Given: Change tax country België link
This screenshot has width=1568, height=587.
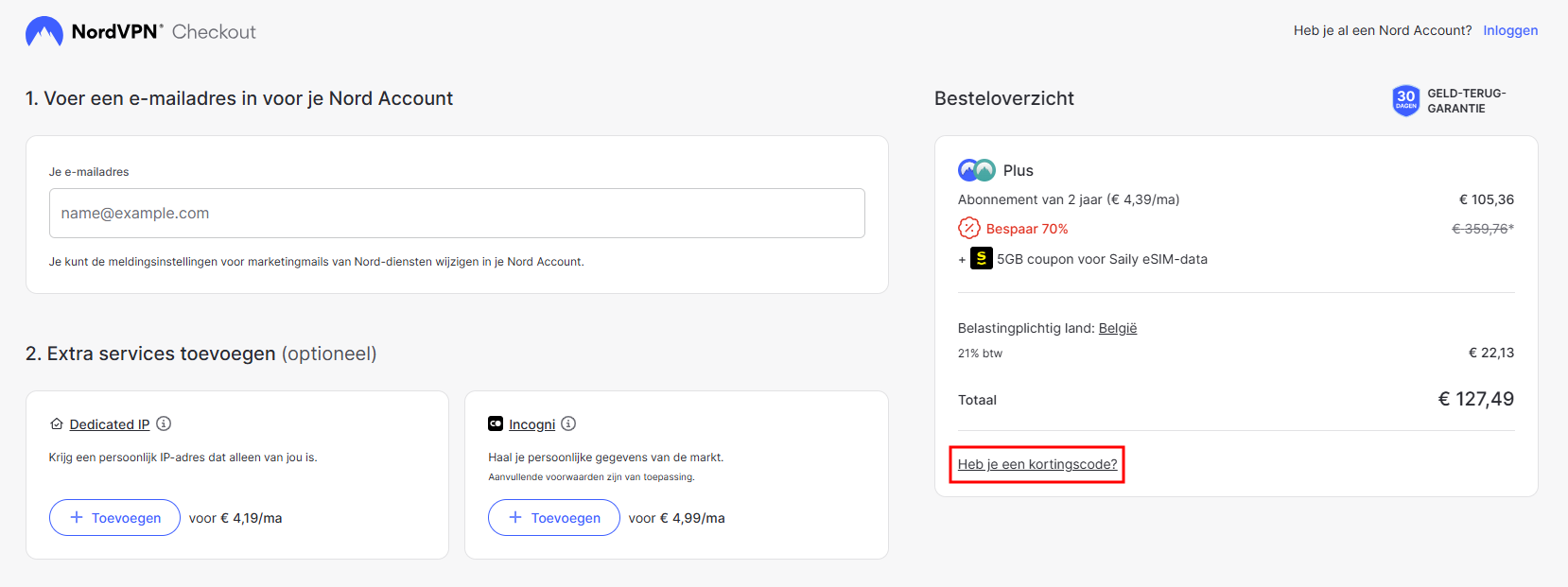Looking at the screenshot, I should 1118,328.
